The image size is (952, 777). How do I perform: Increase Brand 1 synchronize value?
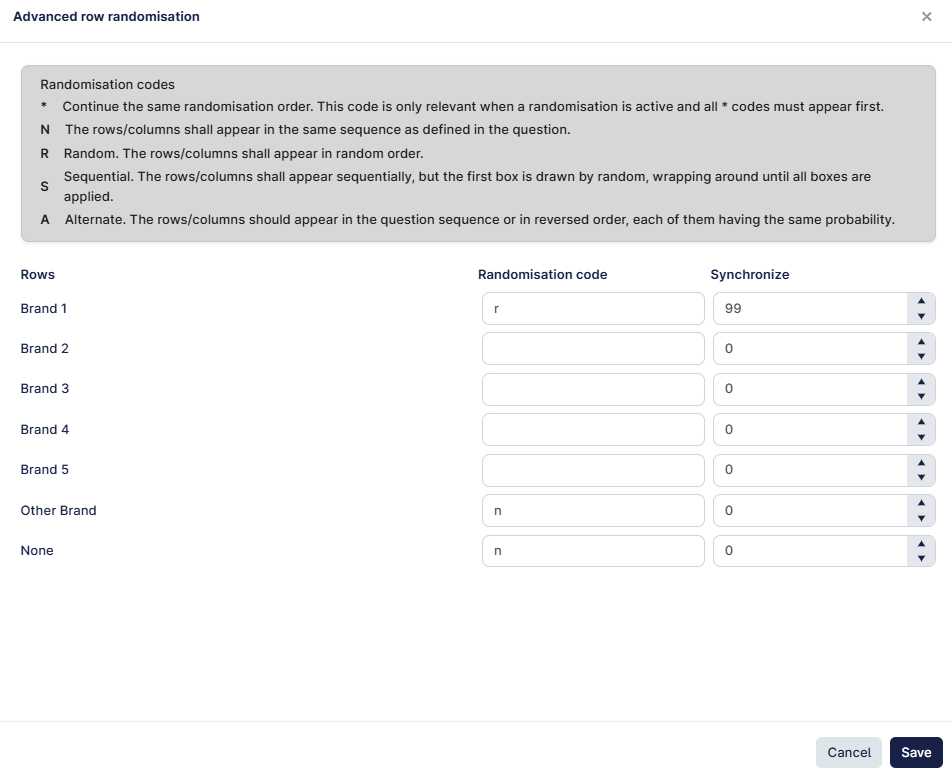[921, 301]
